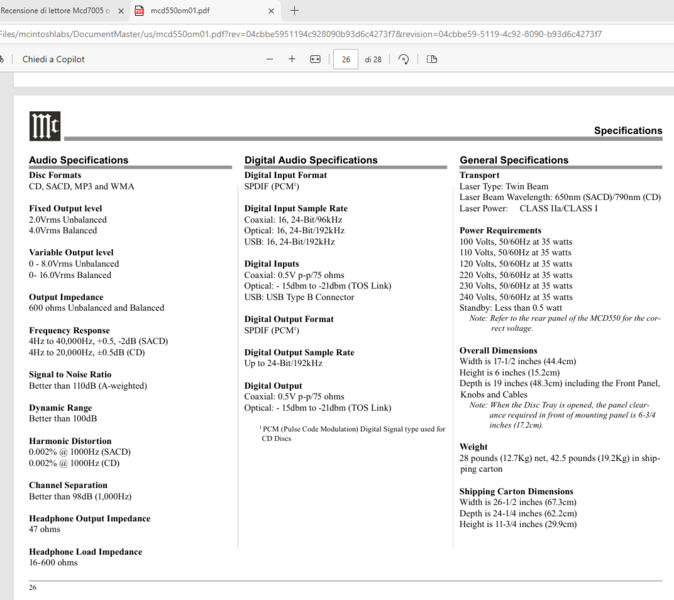Viewport: 674px width, 600px height.
Task: Click the fit to width icon
Action: [316, 59]
